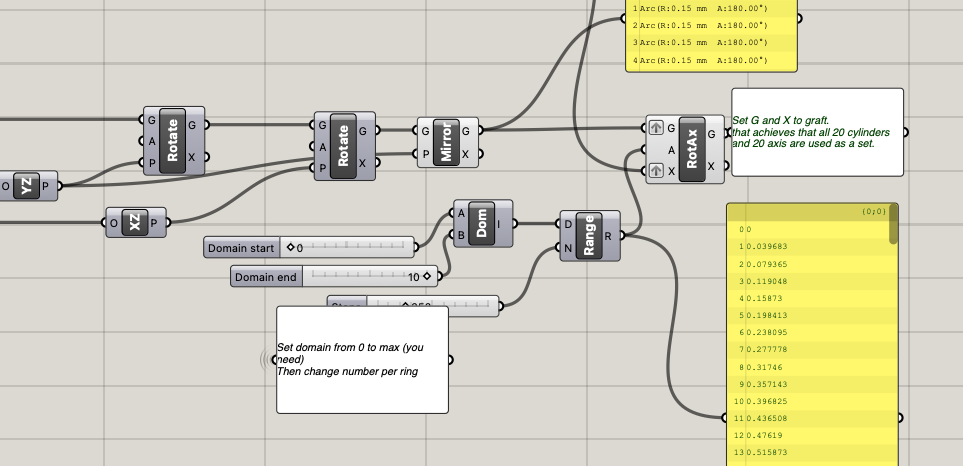Click value 0.039683 in the panel
This screenshot has height=466, width=963.
point(765,247)
